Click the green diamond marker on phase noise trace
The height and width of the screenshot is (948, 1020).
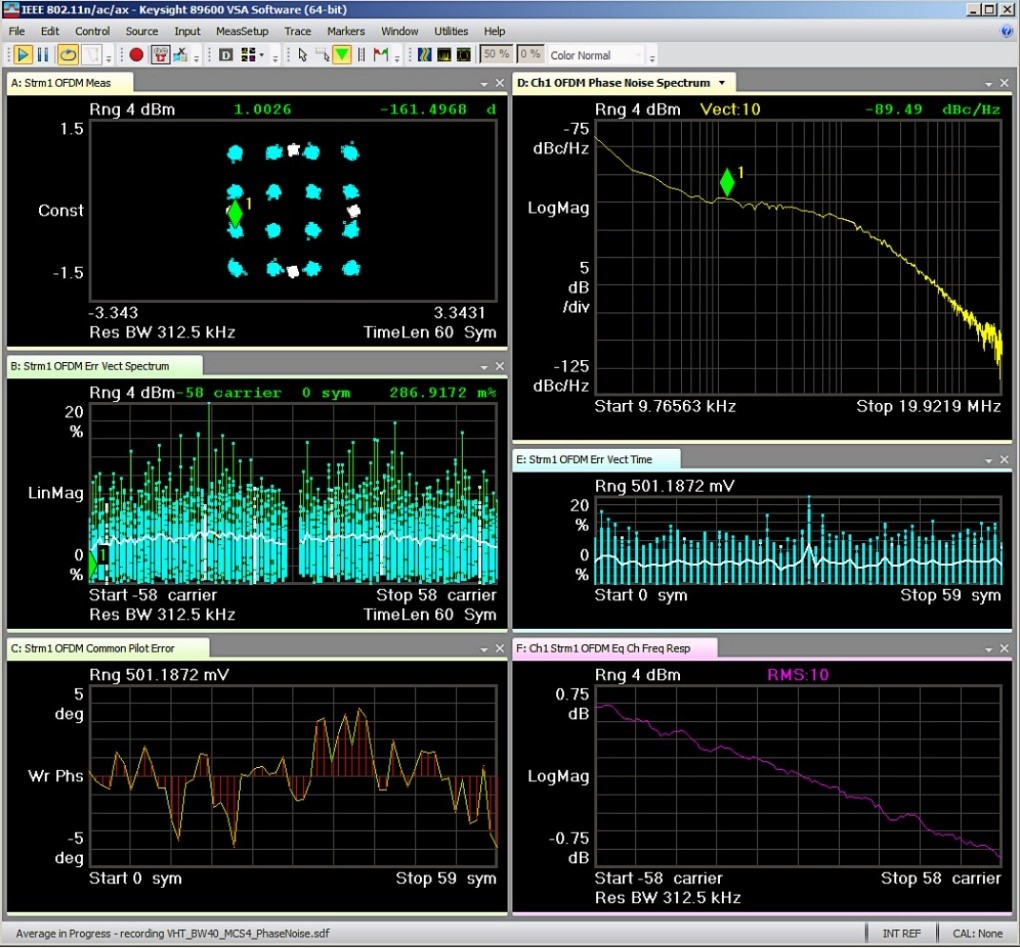[727, 182]
